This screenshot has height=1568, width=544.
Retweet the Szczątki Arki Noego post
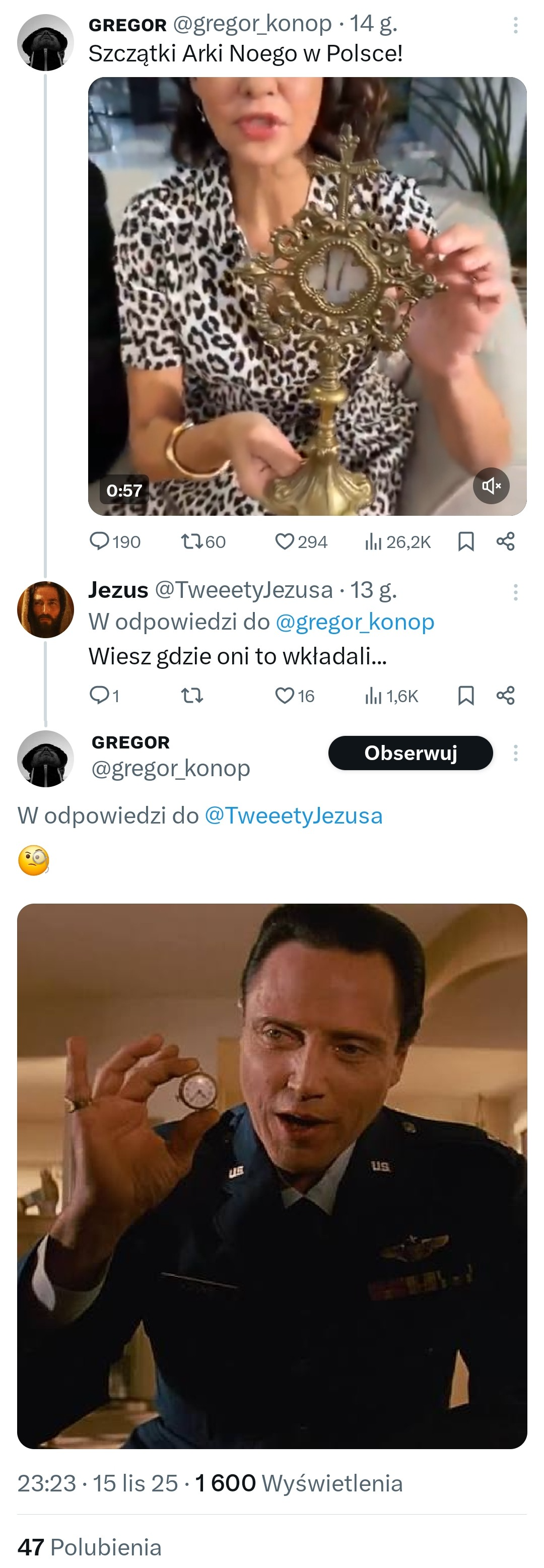coord(192,541)
